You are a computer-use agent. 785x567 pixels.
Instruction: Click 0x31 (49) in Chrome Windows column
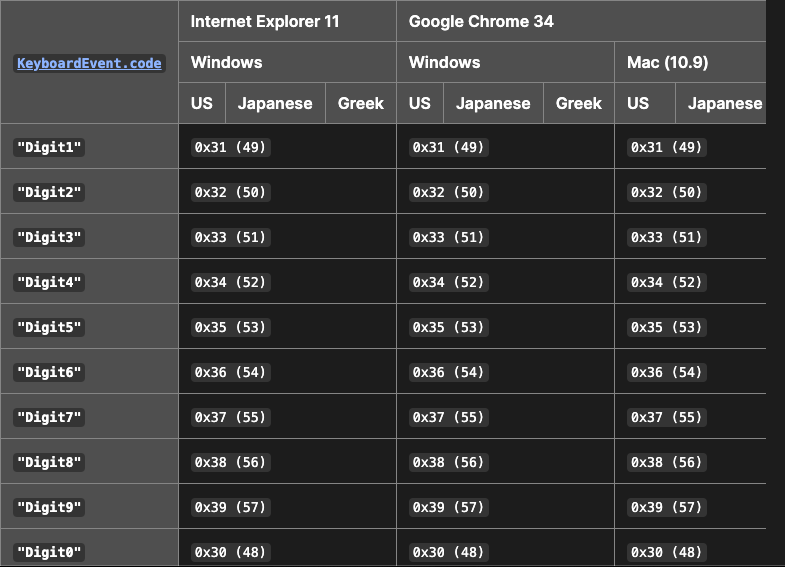click(449, 148)
